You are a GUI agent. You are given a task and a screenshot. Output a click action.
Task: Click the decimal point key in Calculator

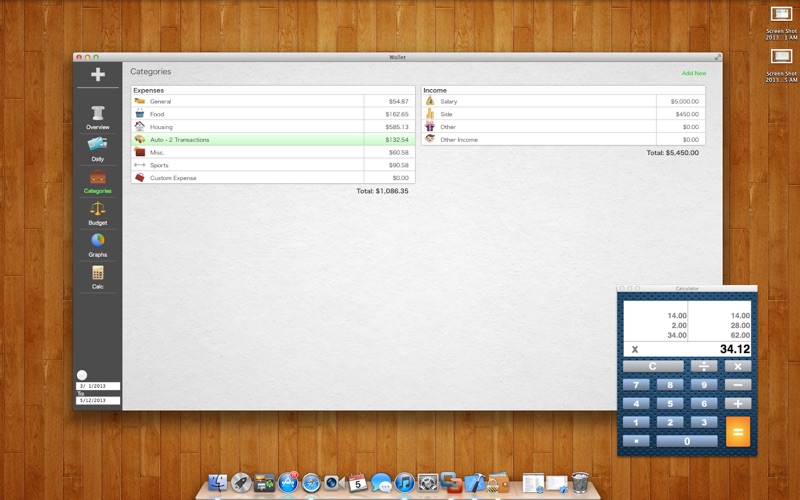pos(636,441)
